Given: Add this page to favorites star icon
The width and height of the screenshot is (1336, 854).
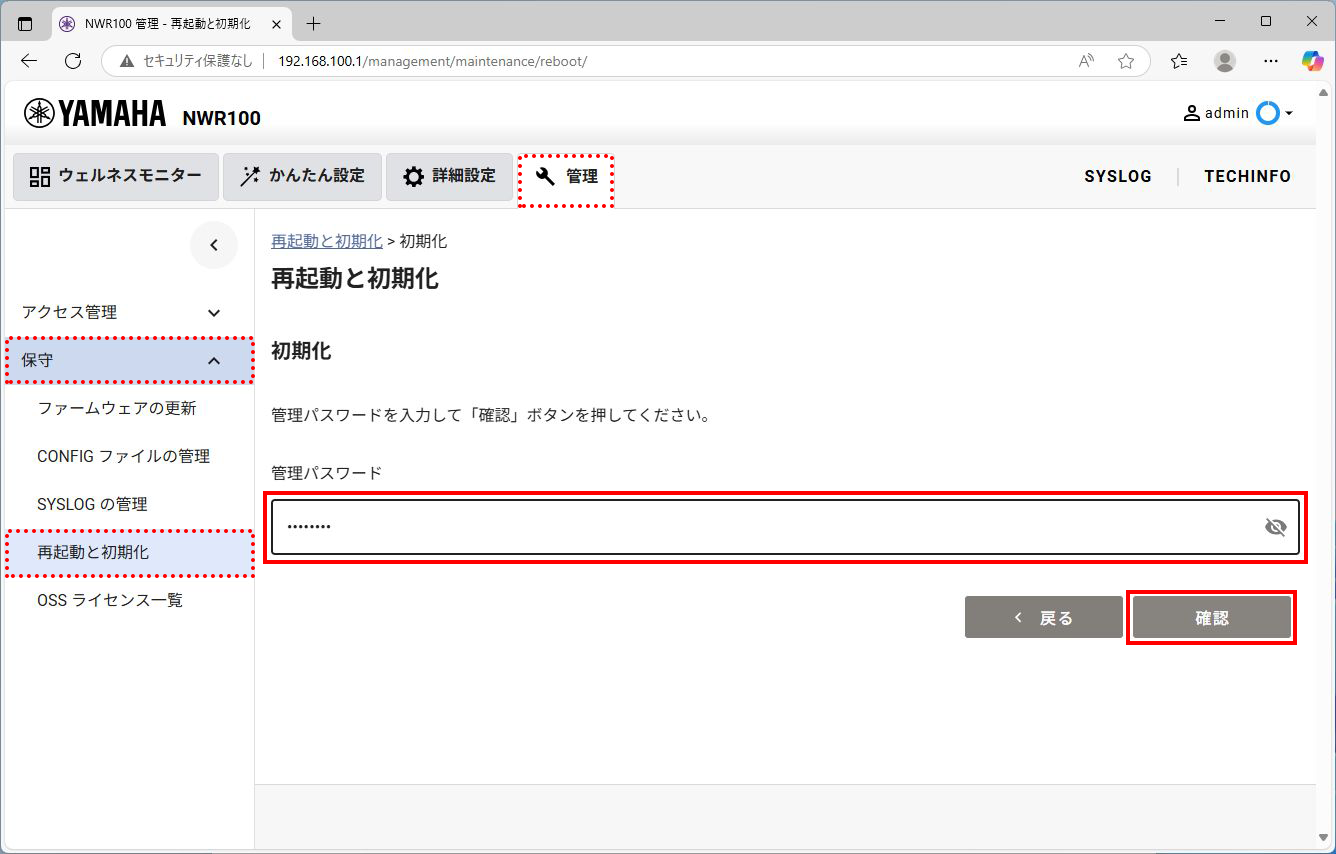Looking at the screenshot, I should coord(1126,61).
